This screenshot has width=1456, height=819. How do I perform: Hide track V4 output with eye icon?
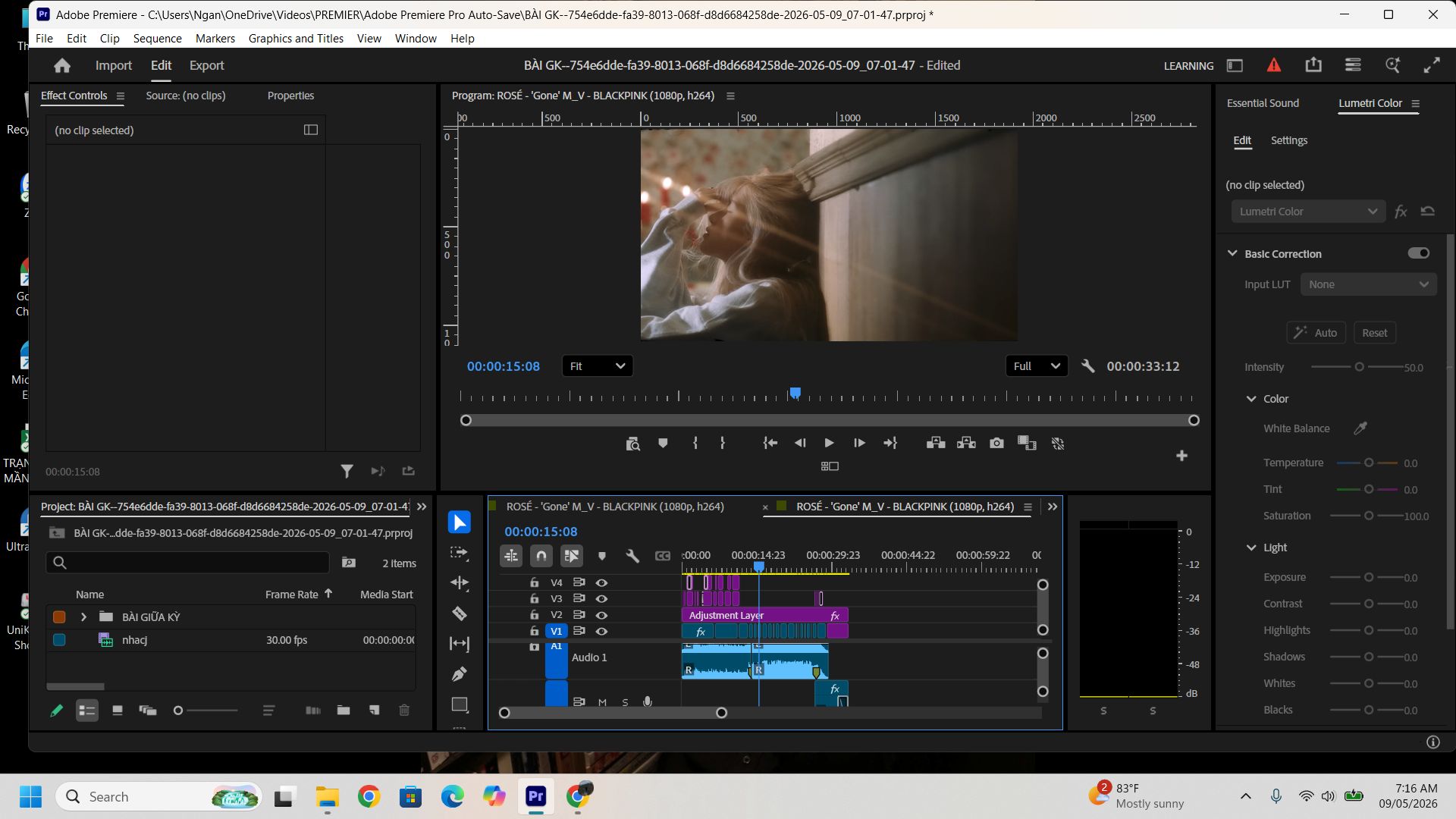pos(601,582)
